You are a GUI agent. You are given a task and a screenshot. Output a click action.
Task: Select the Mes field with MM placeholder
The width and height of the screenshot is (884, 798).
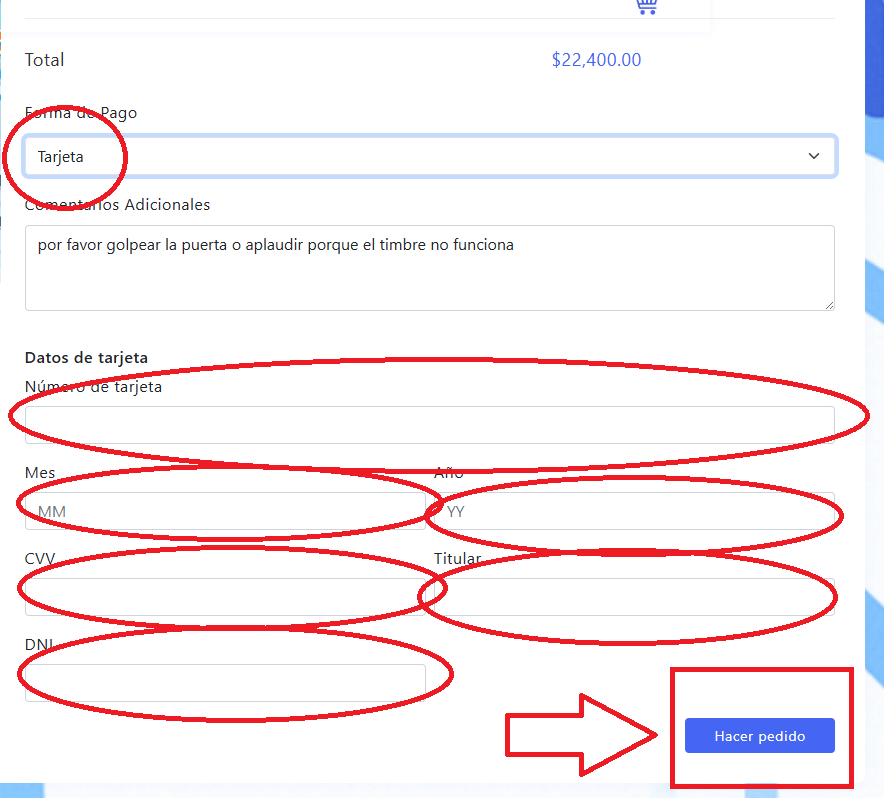click(225, 511)
